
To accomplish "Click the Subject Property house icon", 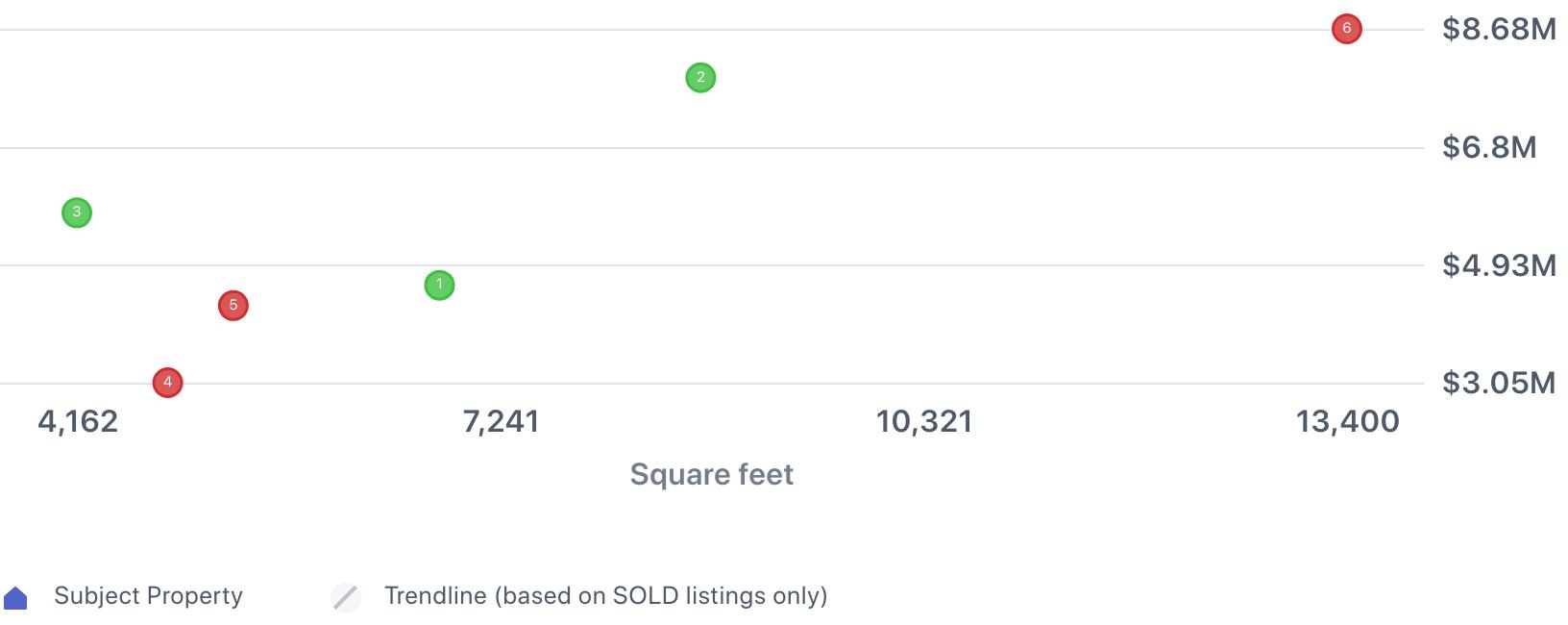I will [16, 598].
